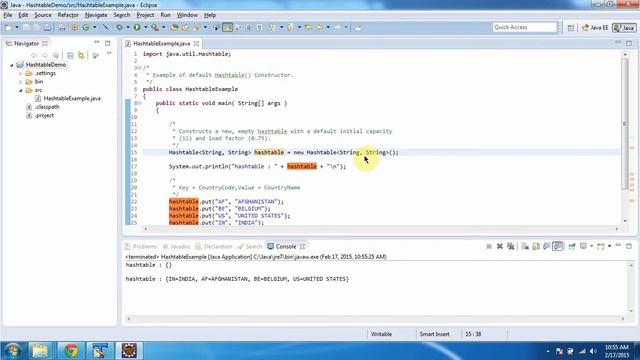Open the Window menu

click(x=187, y=15)
